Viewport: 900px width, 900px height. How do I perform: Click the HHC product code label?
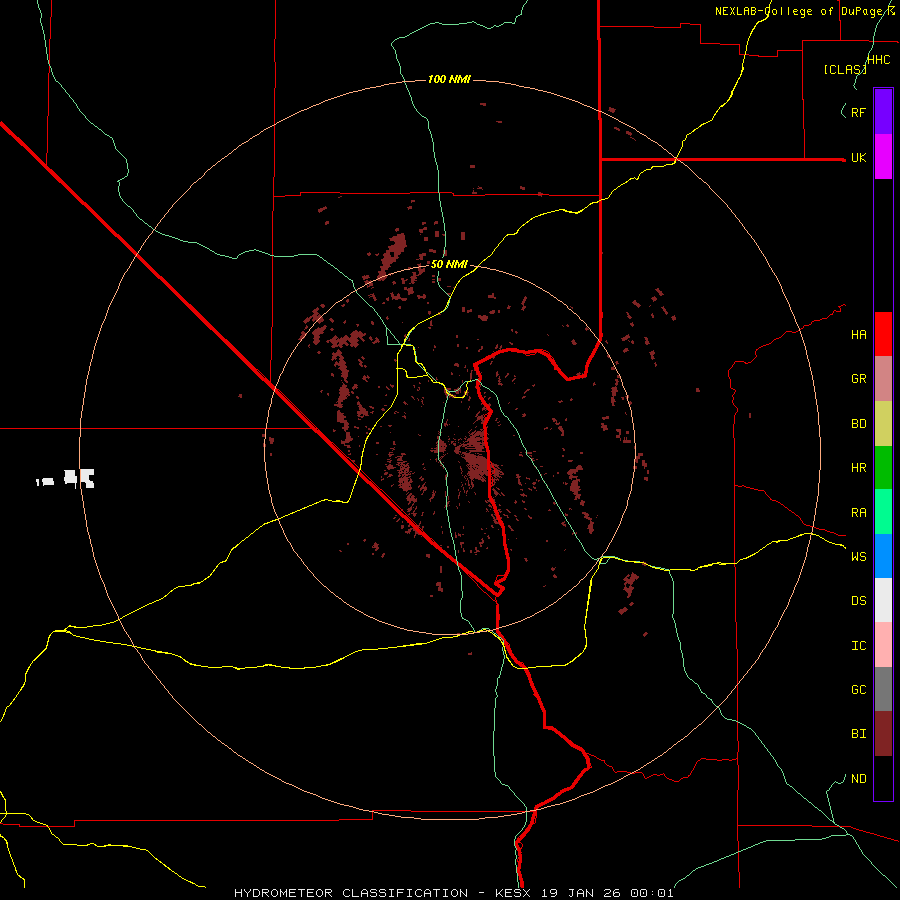(878, 60)
